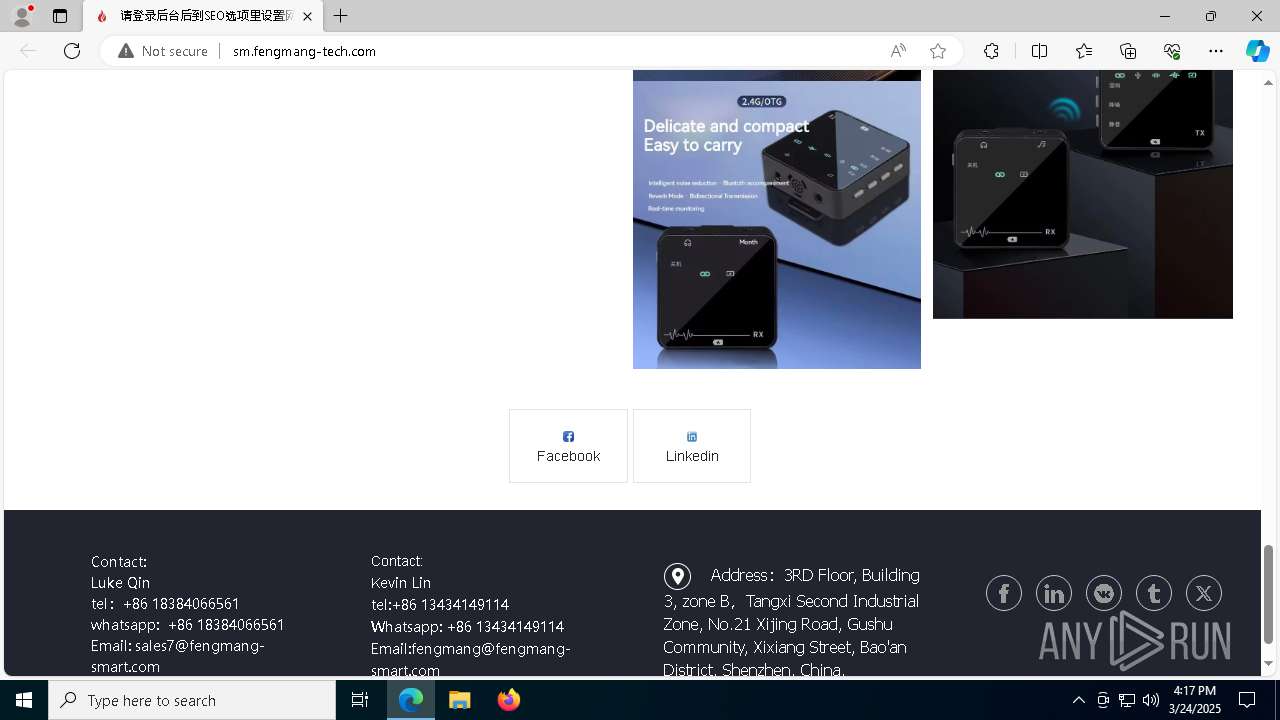Add this page to favorites star
Screen dimensions: 1280x720
click(x=938, y=51)
